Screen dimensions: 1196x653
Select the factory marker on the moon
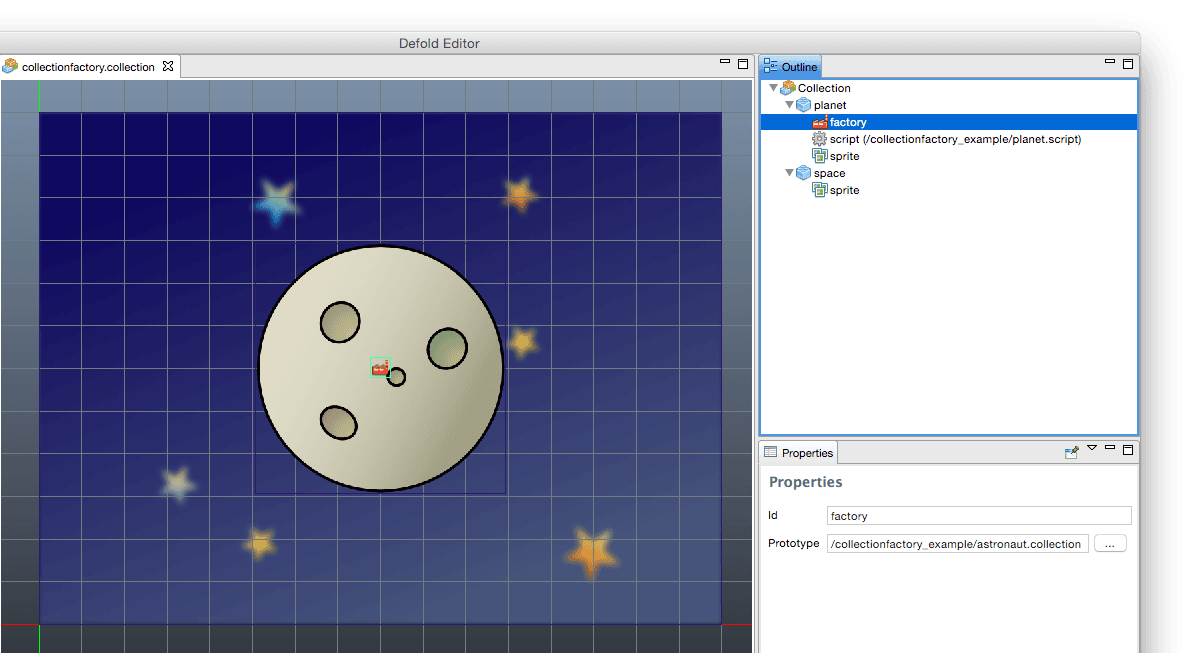[380, 368]
